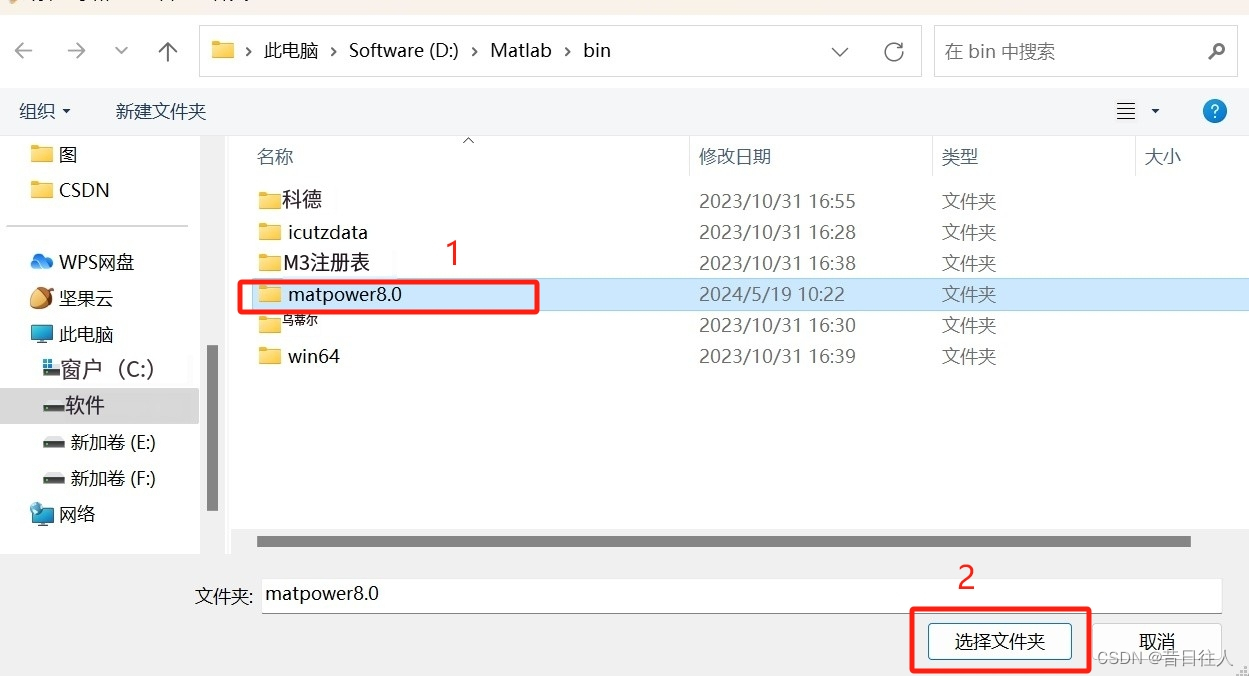This screenshot has width=1249, height=676.
Task: Refresh the bin folder listing
Action: (x=893, y=50)
